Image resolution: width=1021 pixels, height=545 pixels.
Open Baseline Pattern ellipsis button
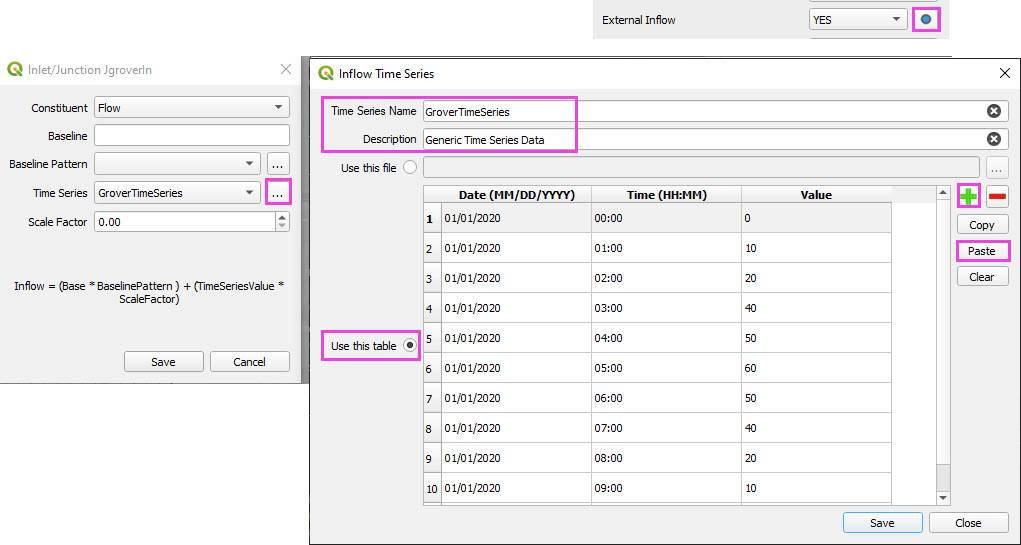coord(278,164)
